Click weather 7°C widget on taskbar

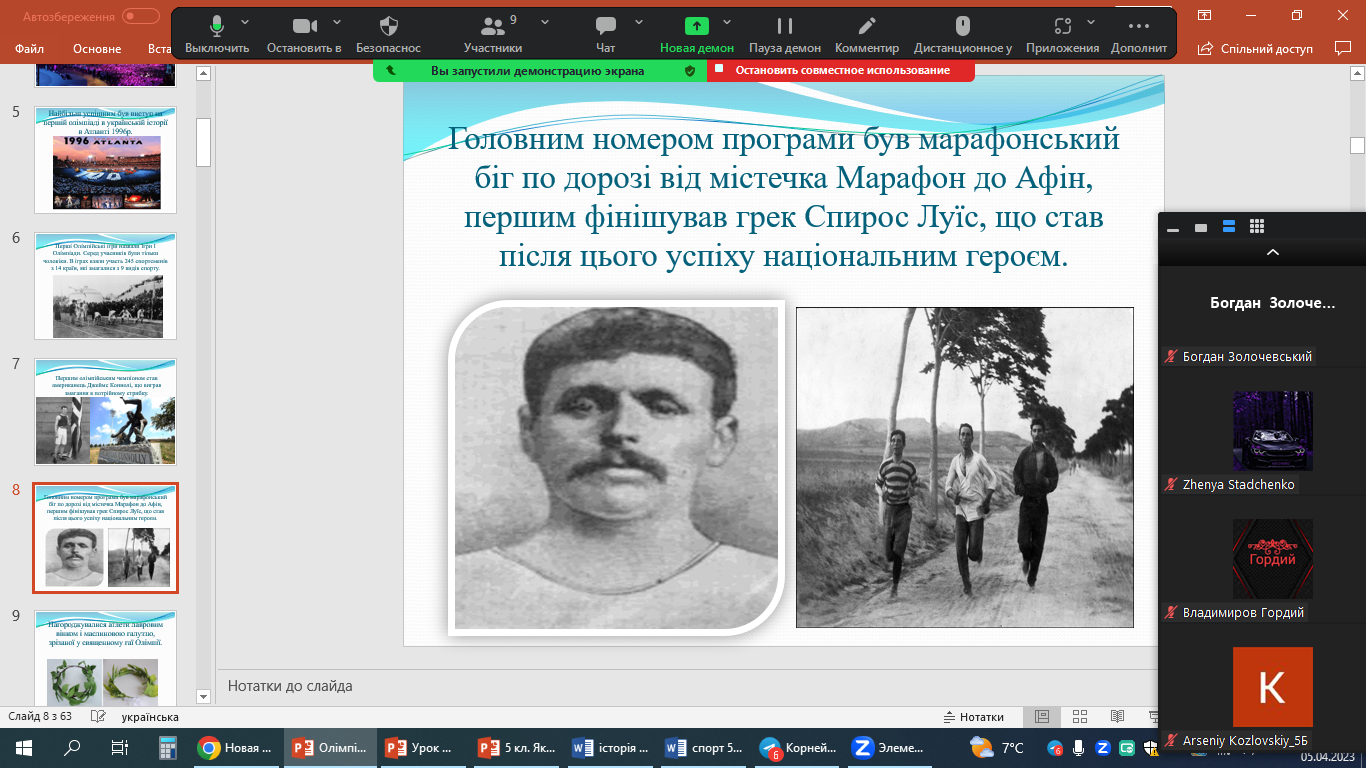coord(998,747)
